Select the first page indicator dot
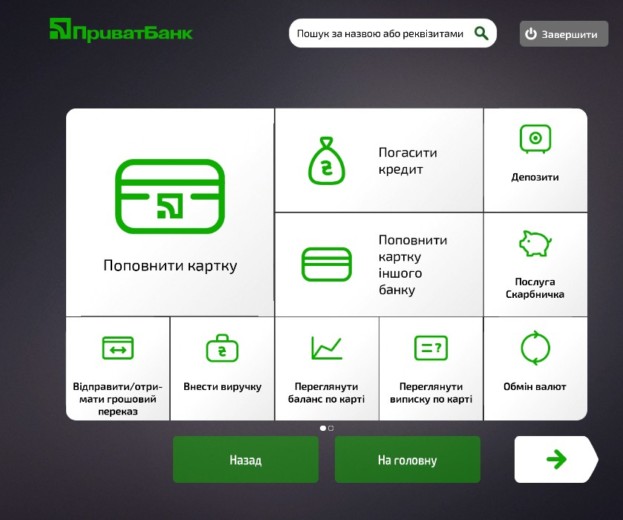Viewport: 623px width, 520px height. 322,428
